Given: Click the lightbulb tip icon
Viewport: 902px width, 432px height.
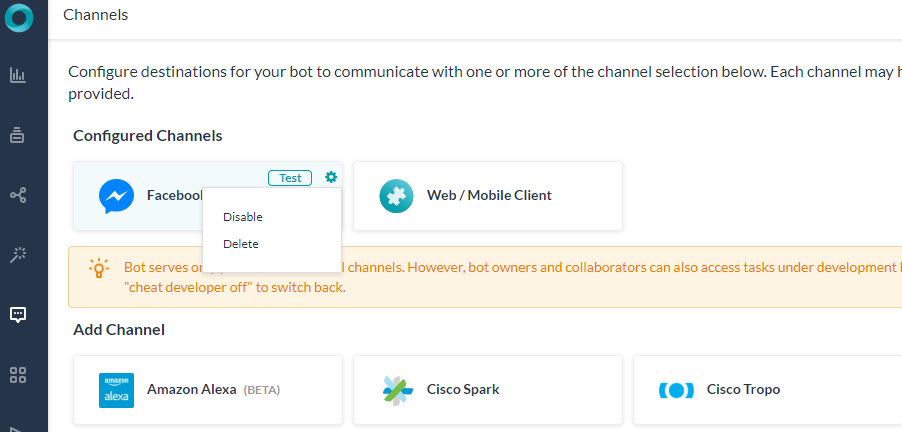Looking at the screenshot, I should click(99, 268).
